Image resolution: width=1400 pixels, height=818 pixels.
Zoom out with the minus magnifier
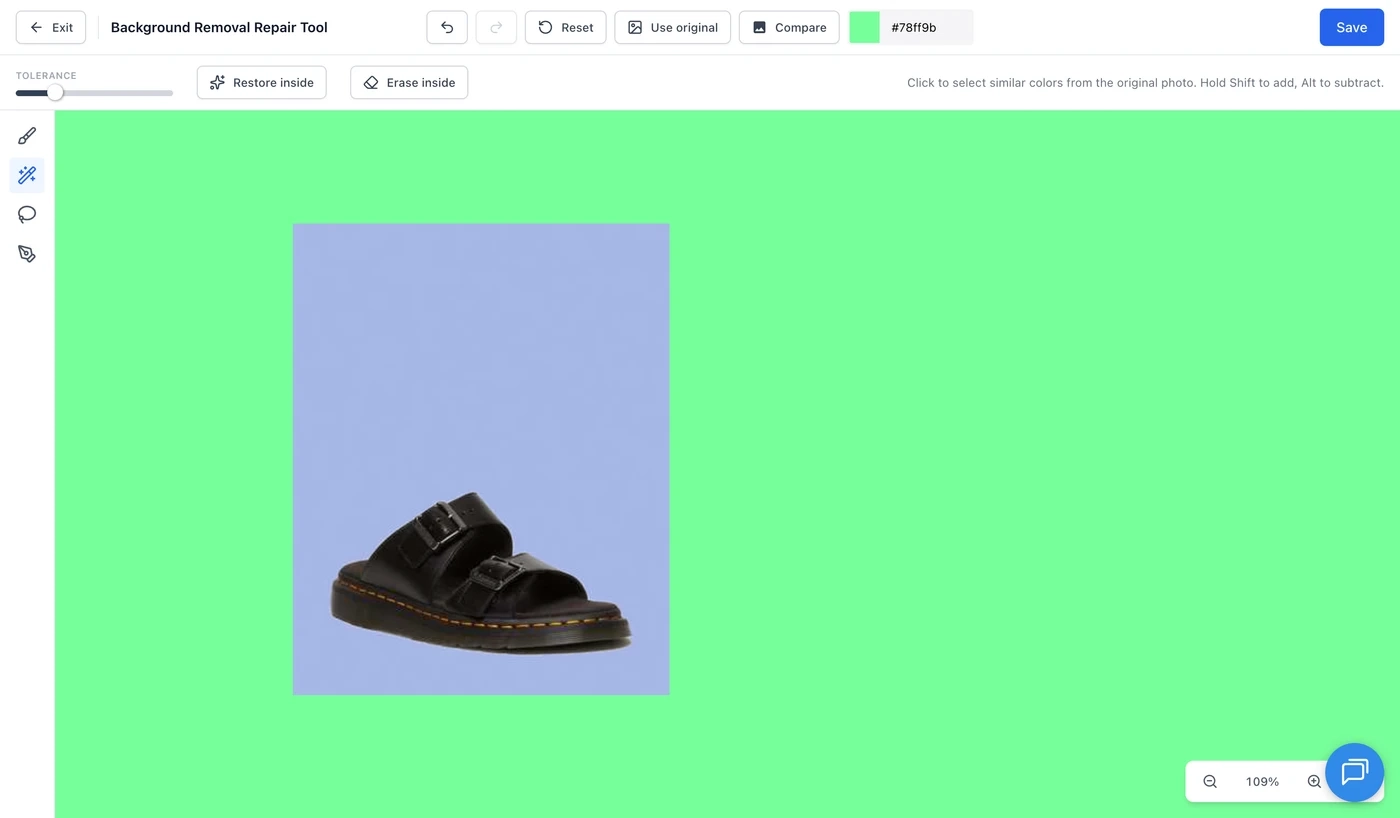tap(1210, 781)
